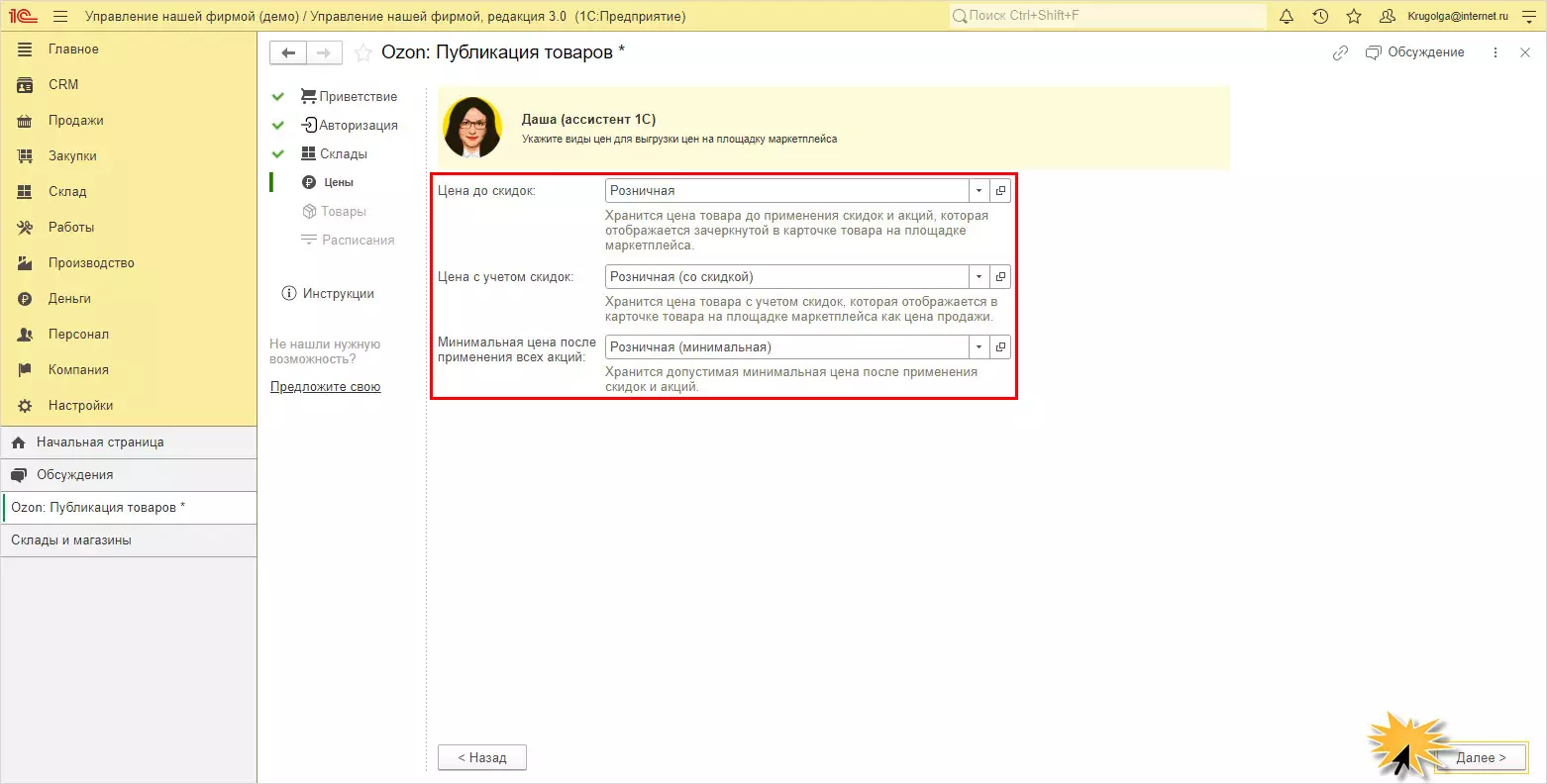Screen dimensions: 1547x784
Task: Click the user Krugolga@internet.ru
Action: coord(1445,16)
